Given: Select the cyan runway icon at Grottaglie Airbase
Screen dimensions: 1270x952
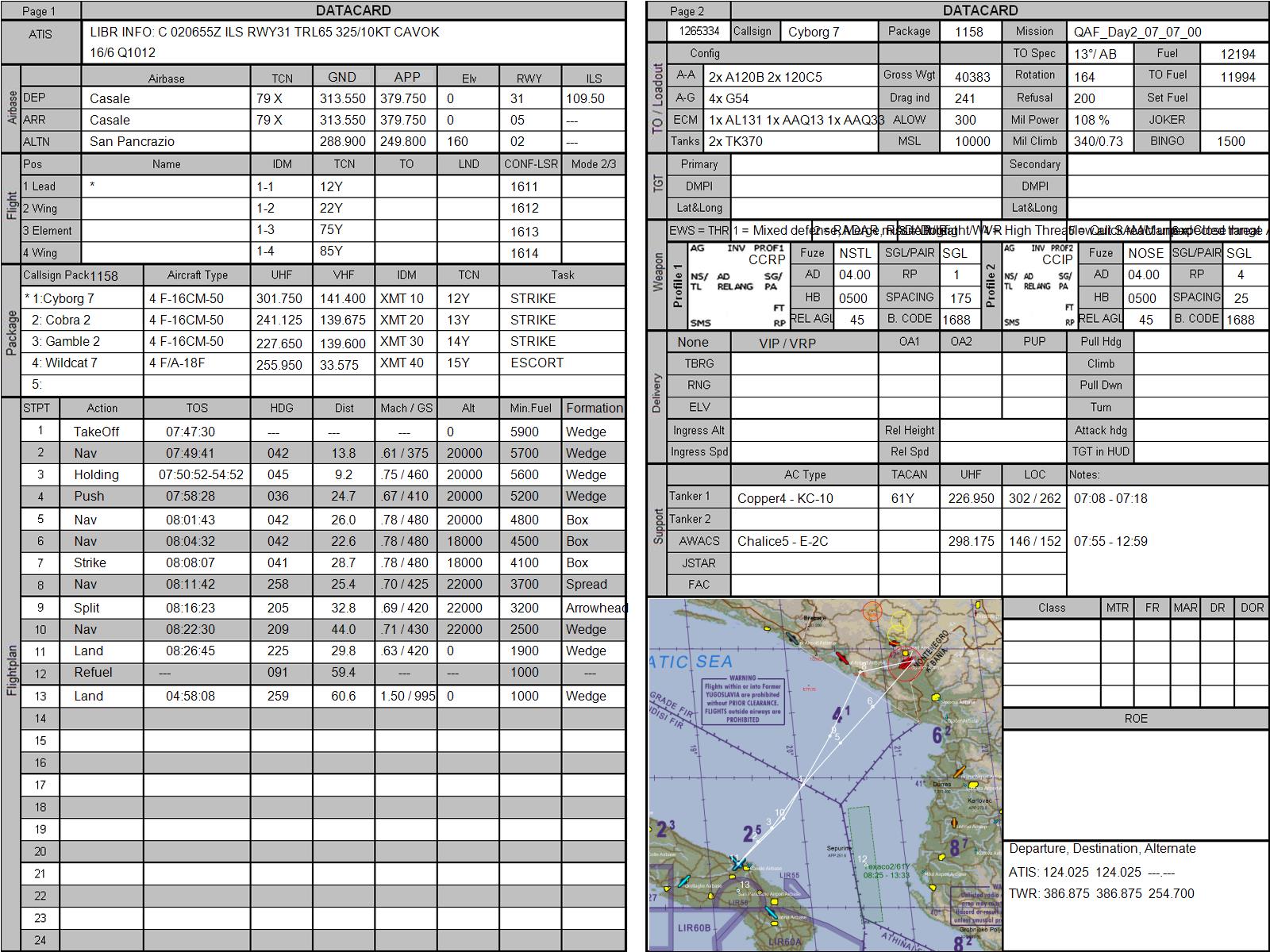Looking at the screenshot, I should point(683,881).
